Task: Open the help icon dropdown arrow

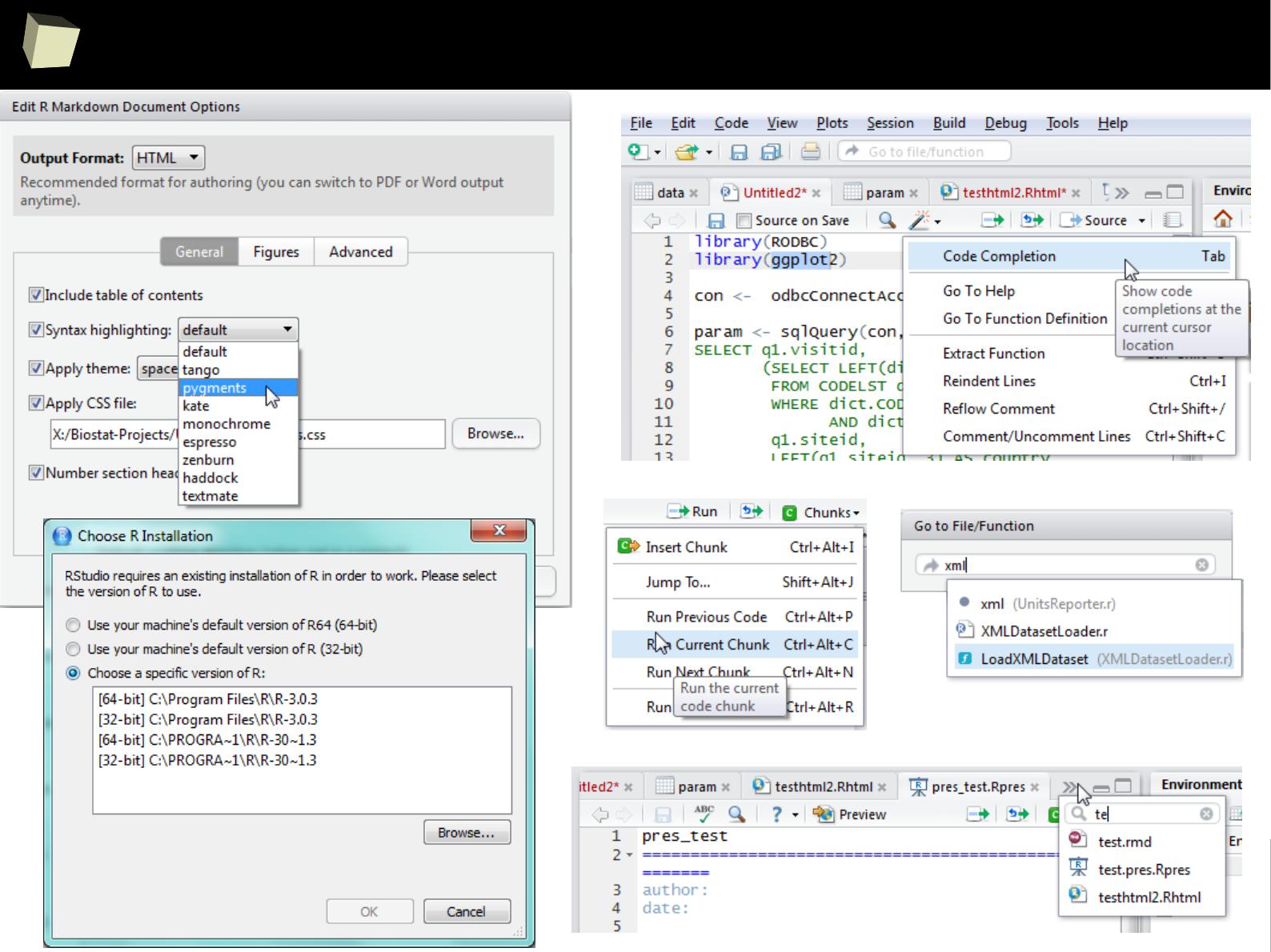Action: click(795, 815)
